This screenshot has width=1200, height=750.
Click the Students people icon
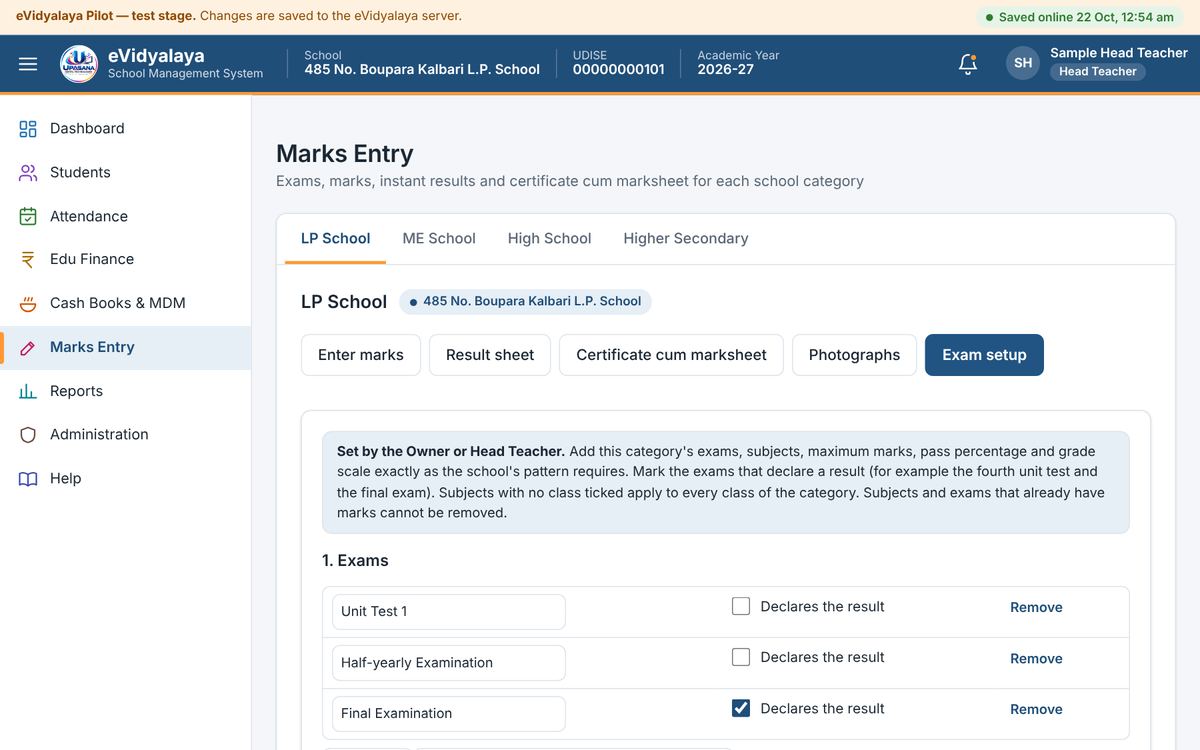point(28,173)
